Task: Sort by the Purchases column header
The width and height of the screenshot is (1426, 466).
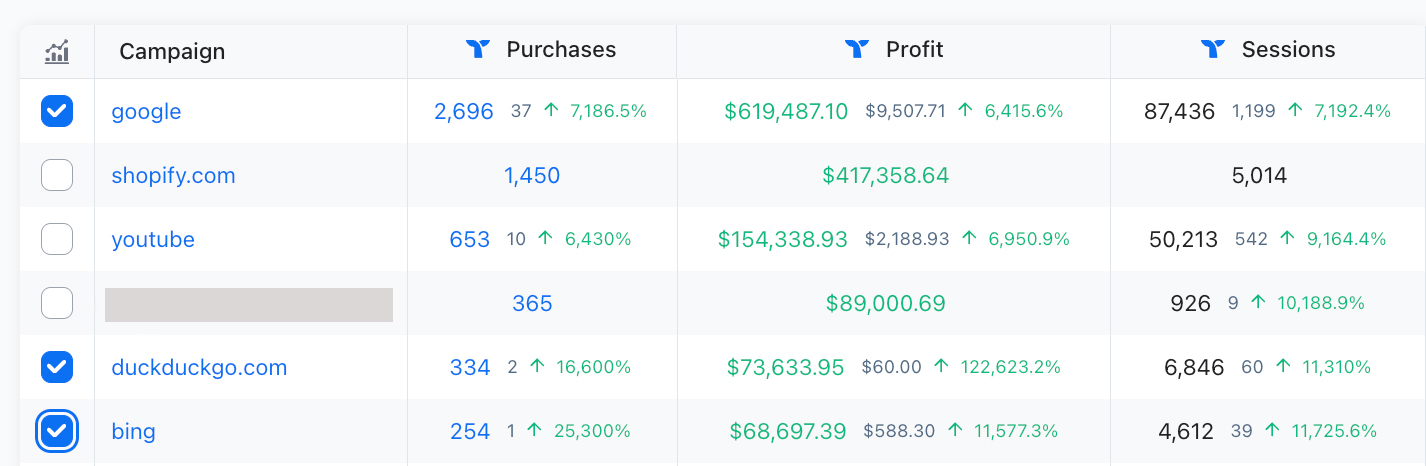Action: (561, 49)
